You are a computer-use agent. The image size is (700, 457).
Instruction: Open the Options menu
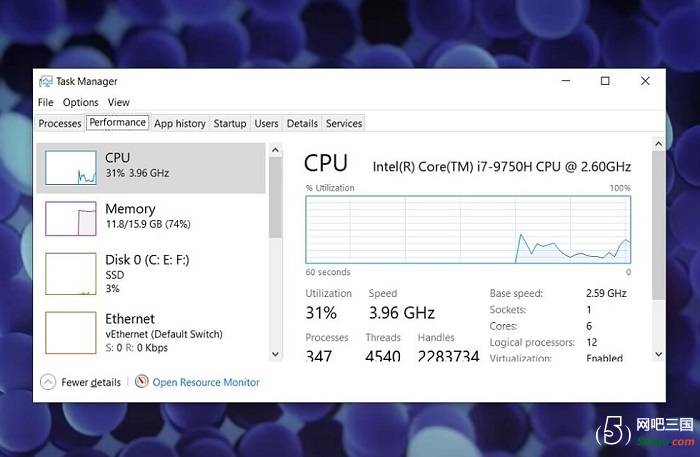tap(80, 102)
